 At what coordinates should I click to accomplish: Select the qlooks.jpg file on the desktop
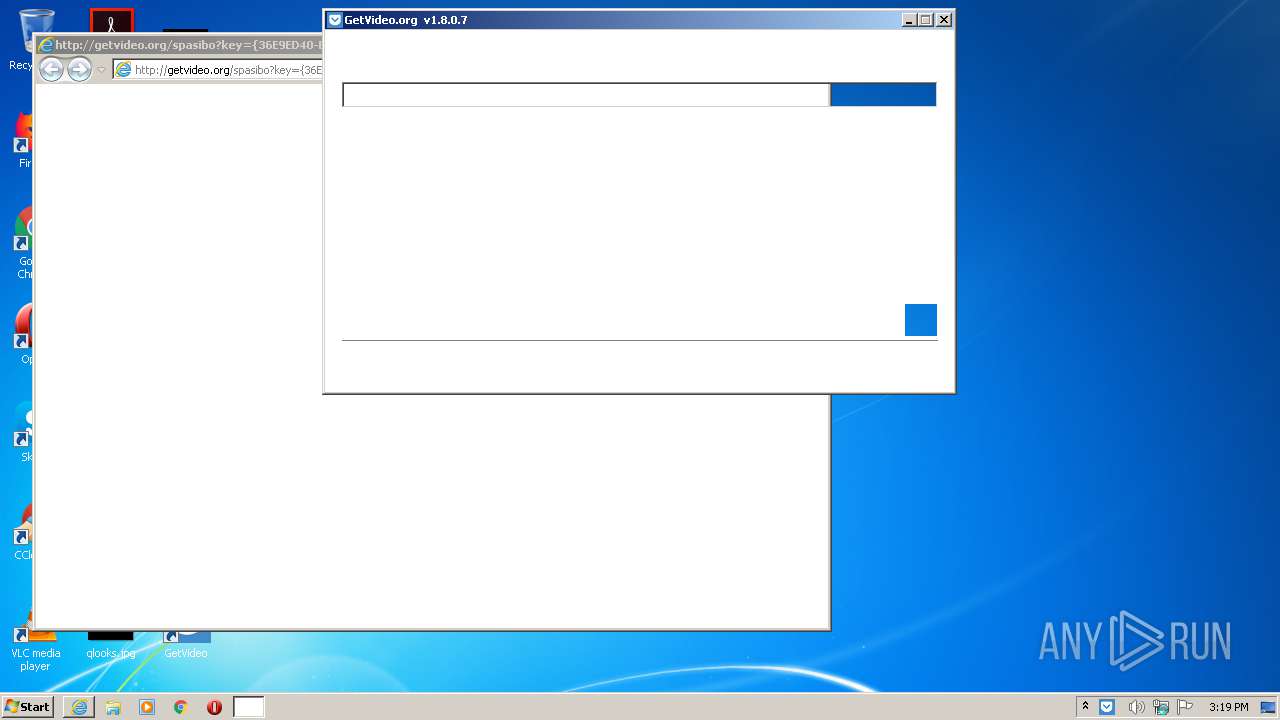click(x=110, y=645)
